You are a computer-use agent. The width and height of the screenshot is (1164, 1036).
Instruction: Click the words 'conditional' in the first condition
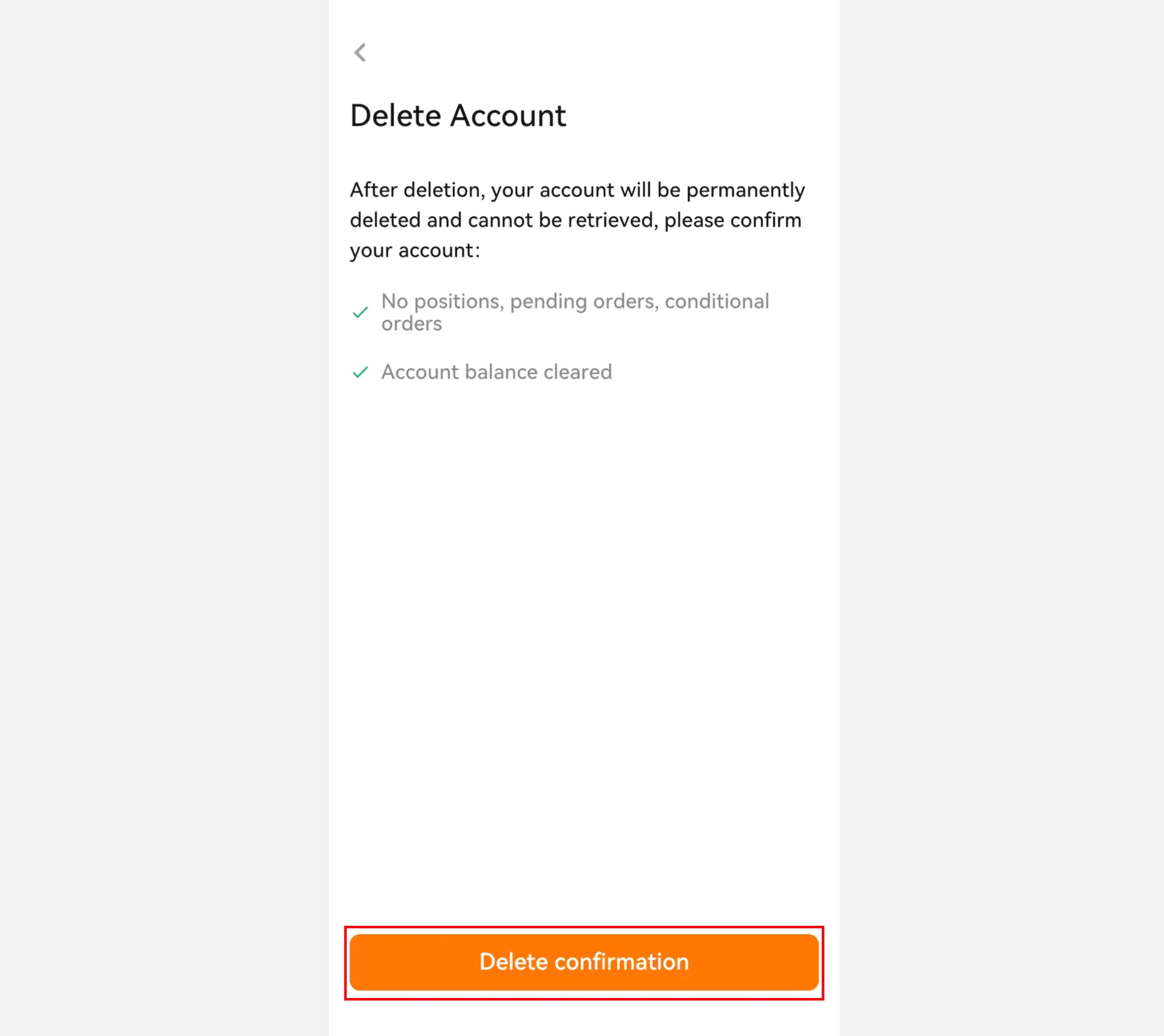click(x=717, y=301)
